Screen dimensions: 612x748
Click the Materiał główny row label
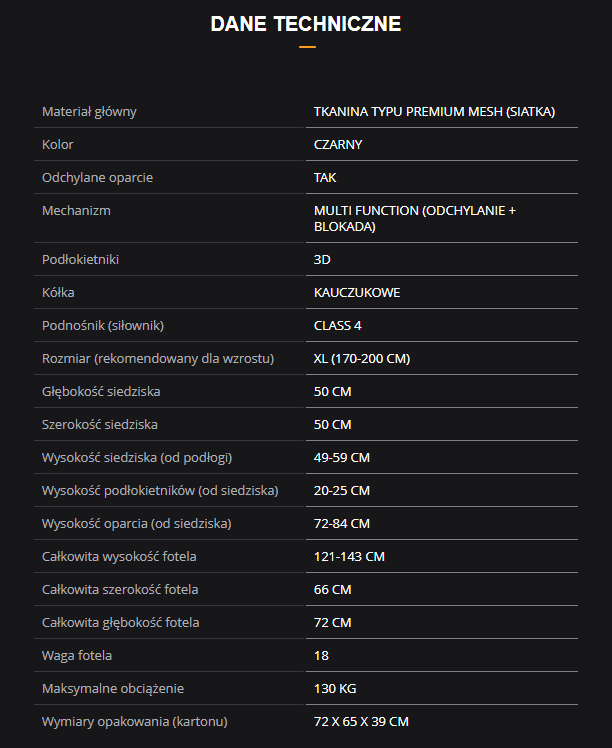point(90,111)
